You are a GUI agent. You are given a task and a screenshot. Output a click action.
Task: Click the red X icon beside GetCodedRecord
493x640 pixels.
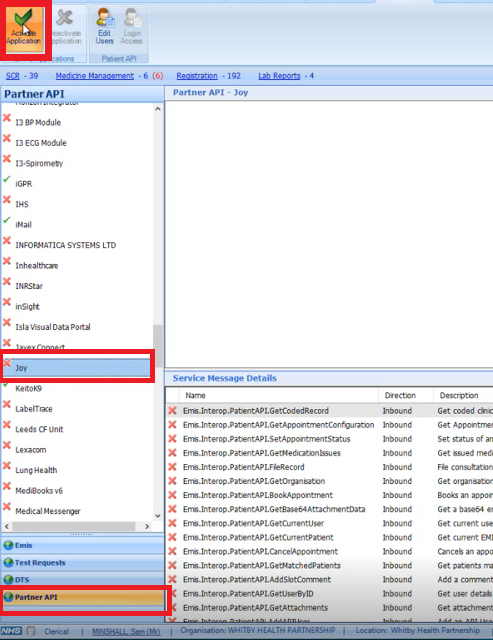(x=173, y=411)
